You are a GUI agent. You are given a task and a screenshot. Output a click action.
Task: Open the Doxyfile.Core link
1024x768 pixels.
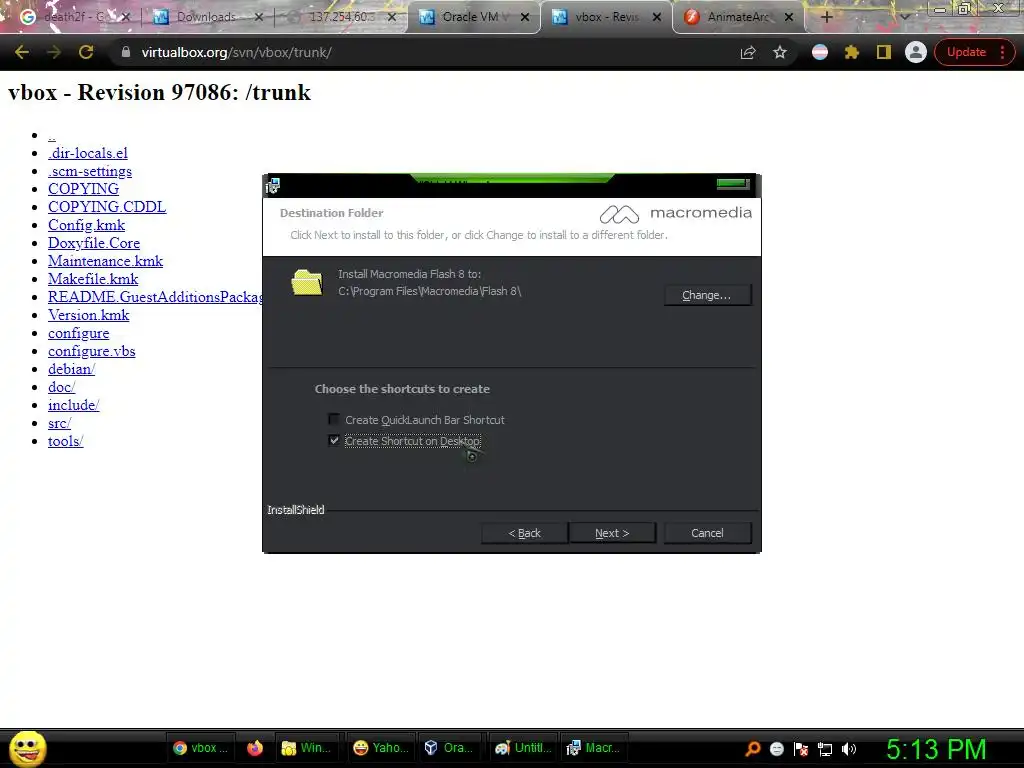point(94,243)
